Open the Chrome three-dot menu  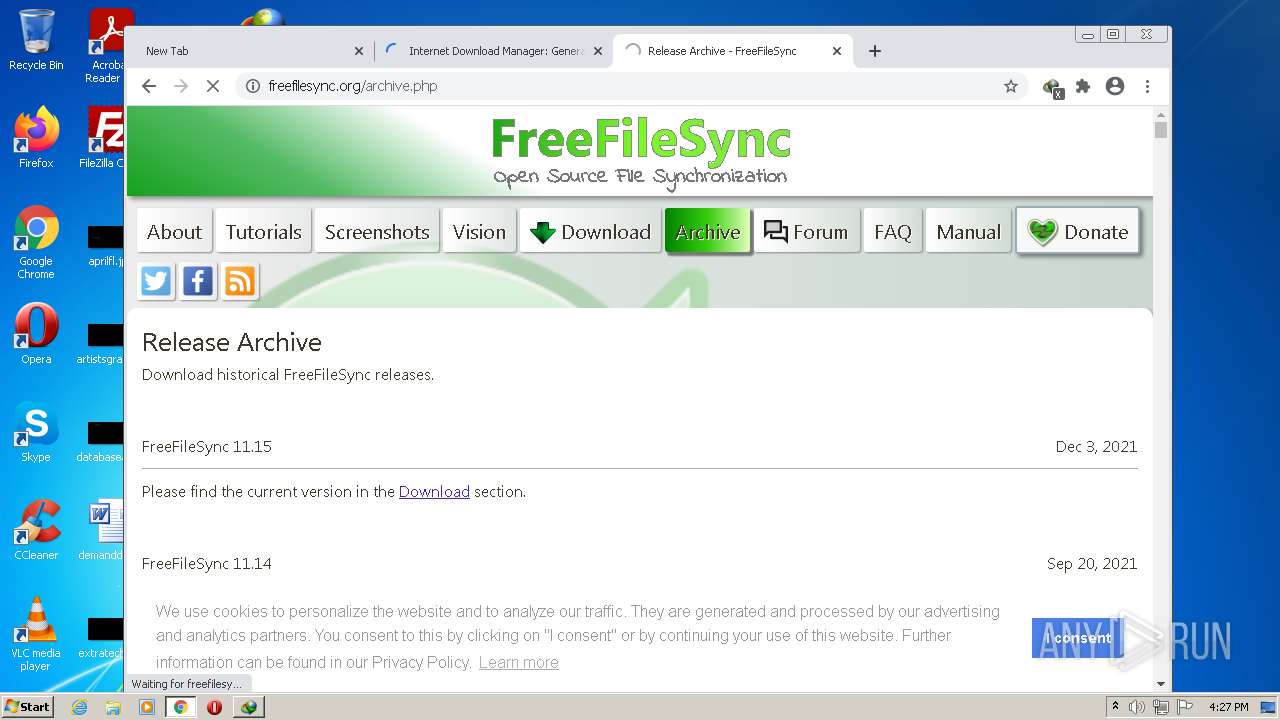pos(1147,86)
